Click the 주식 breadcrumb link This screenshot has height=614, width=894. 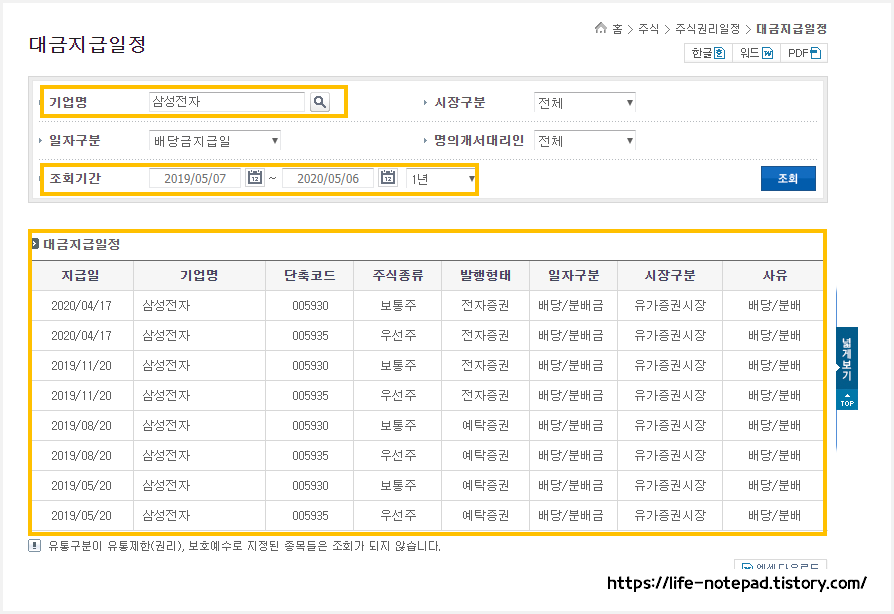point(648,29)
